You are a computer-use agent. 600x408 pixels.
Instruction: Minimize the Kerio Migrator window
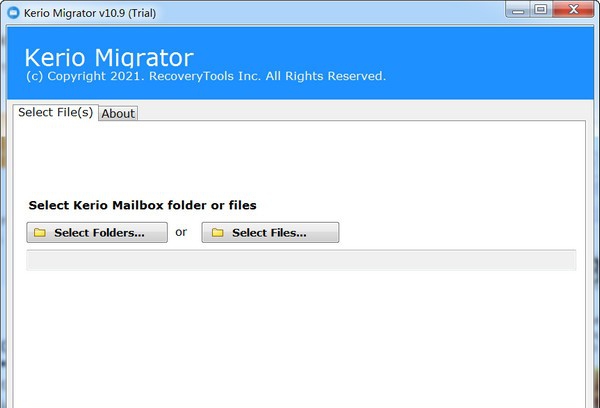(x=518, y=10)
